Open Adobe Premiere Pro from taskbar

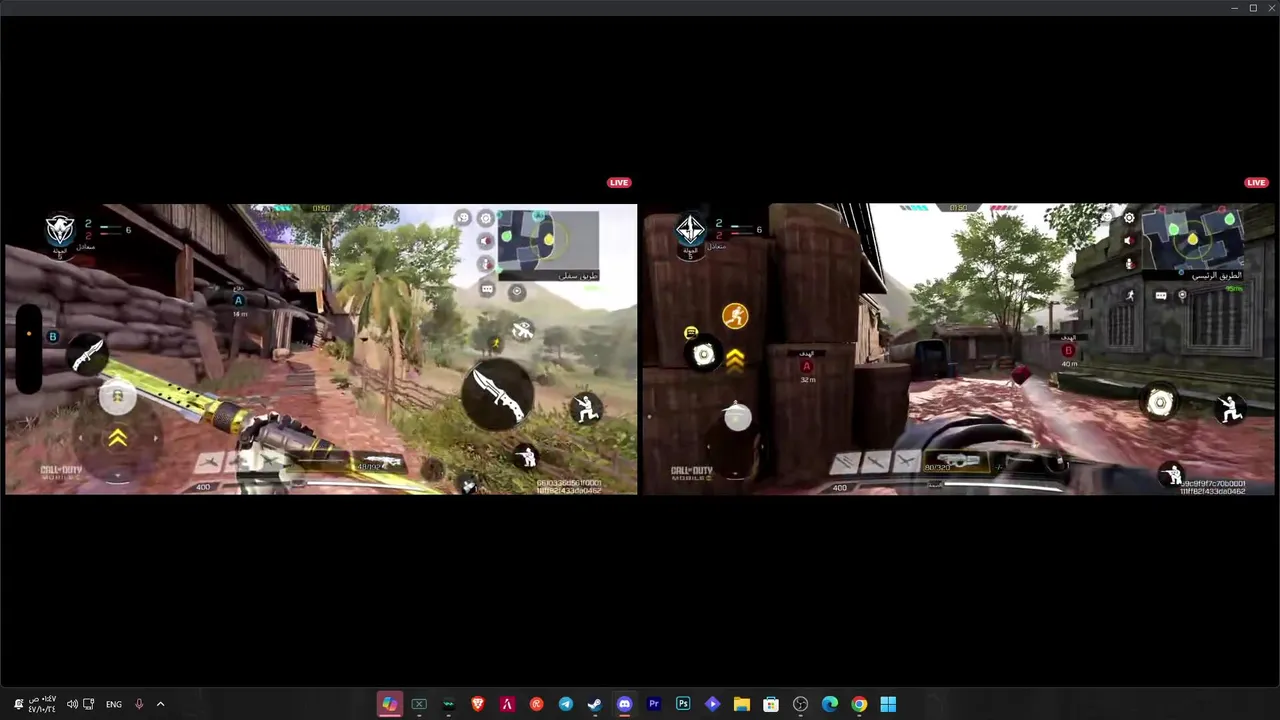pos(654,704)
